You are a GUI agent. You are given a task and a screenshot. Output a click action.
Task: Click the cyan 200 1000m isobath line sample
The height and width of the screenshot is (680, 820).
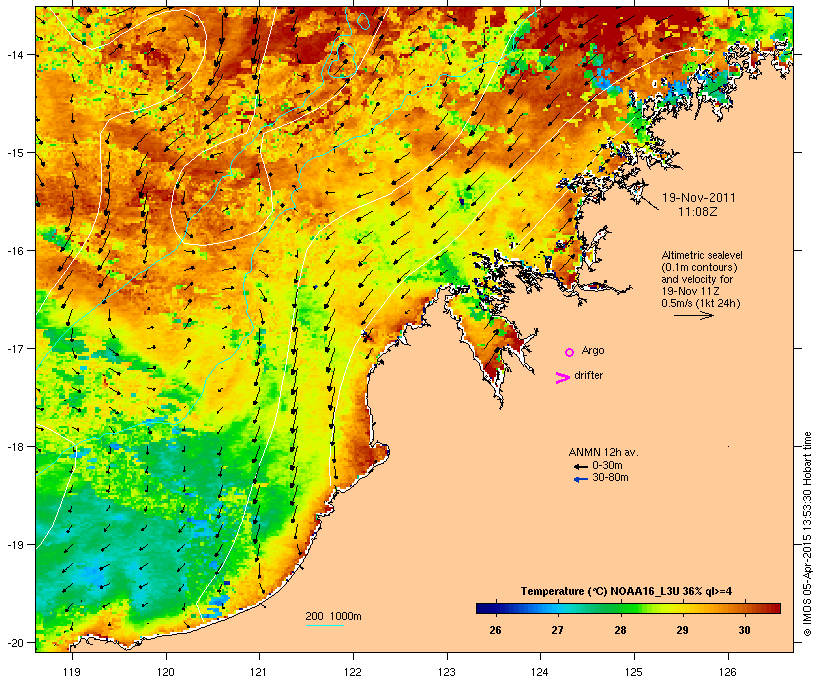(325, 626)
